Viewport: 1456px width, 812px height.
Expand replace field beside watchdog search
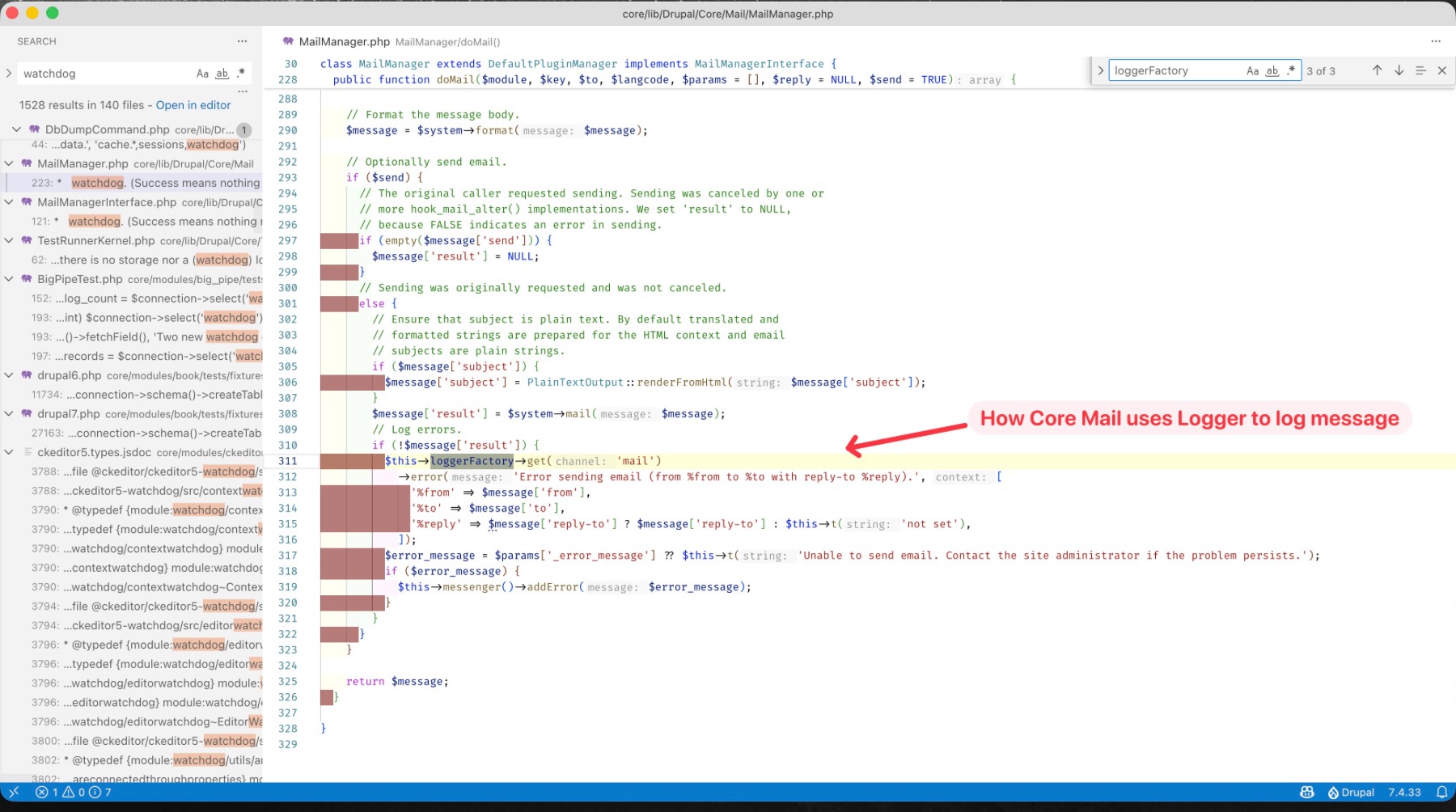pos(9,74)
